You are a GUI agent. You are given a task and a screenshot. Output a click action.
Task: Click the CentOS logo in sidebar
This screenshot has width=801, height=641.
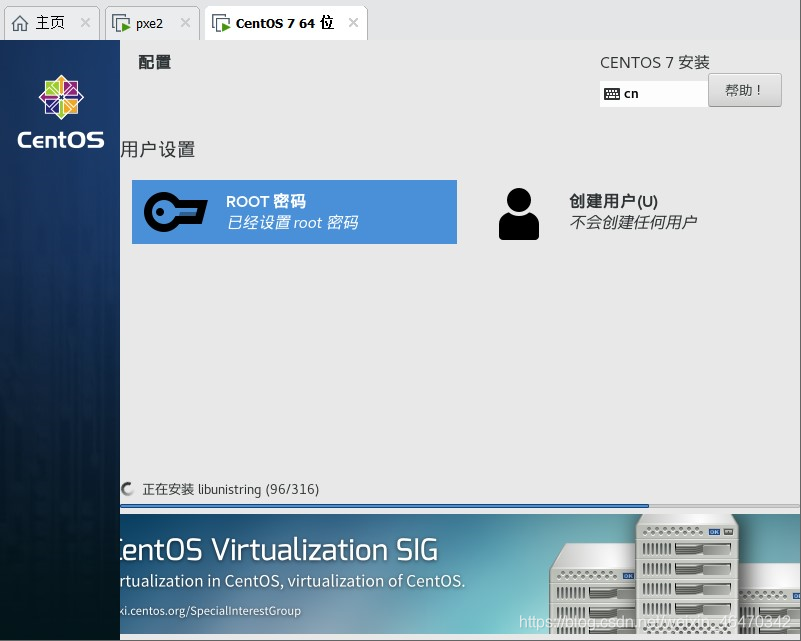tap(61, 112)
